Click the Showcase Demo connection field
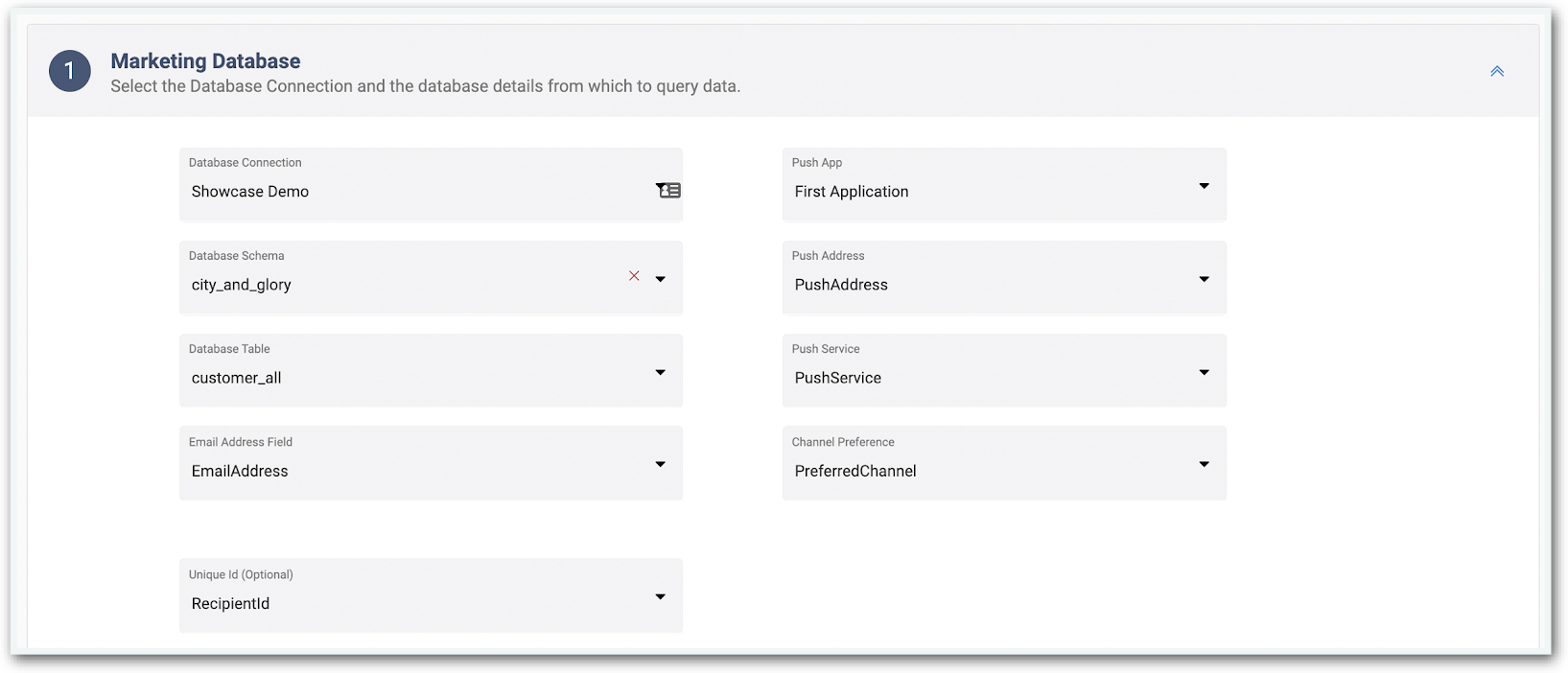This screenshot has height=673, width=1568. coord(431,184)
